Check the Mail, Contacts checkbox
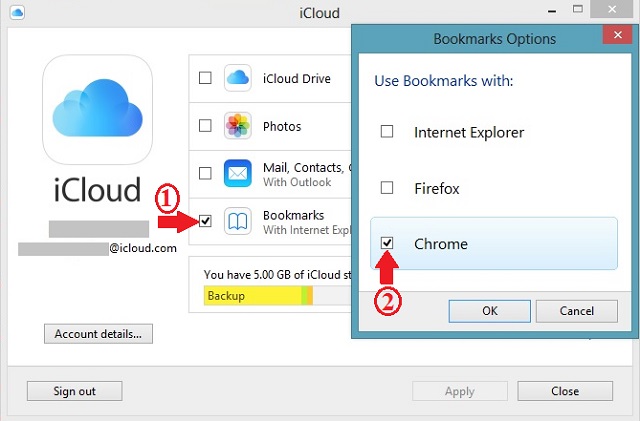This screenshot has height=421, width=640. point(205,173)
